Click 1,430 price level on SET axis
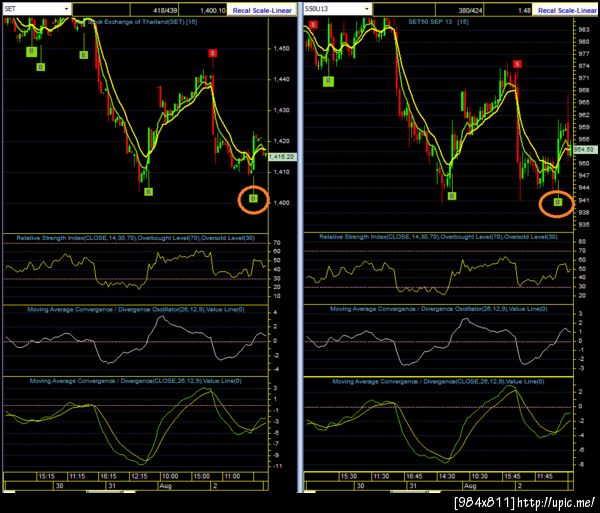 (x=281, y=110)
